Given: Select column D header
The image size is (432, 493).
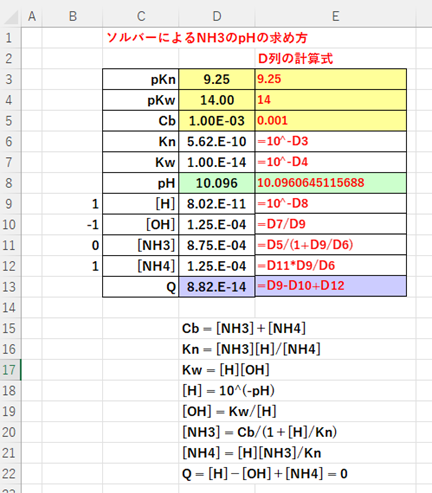Looking at the screenshot, I should click(x=217, y=16).
